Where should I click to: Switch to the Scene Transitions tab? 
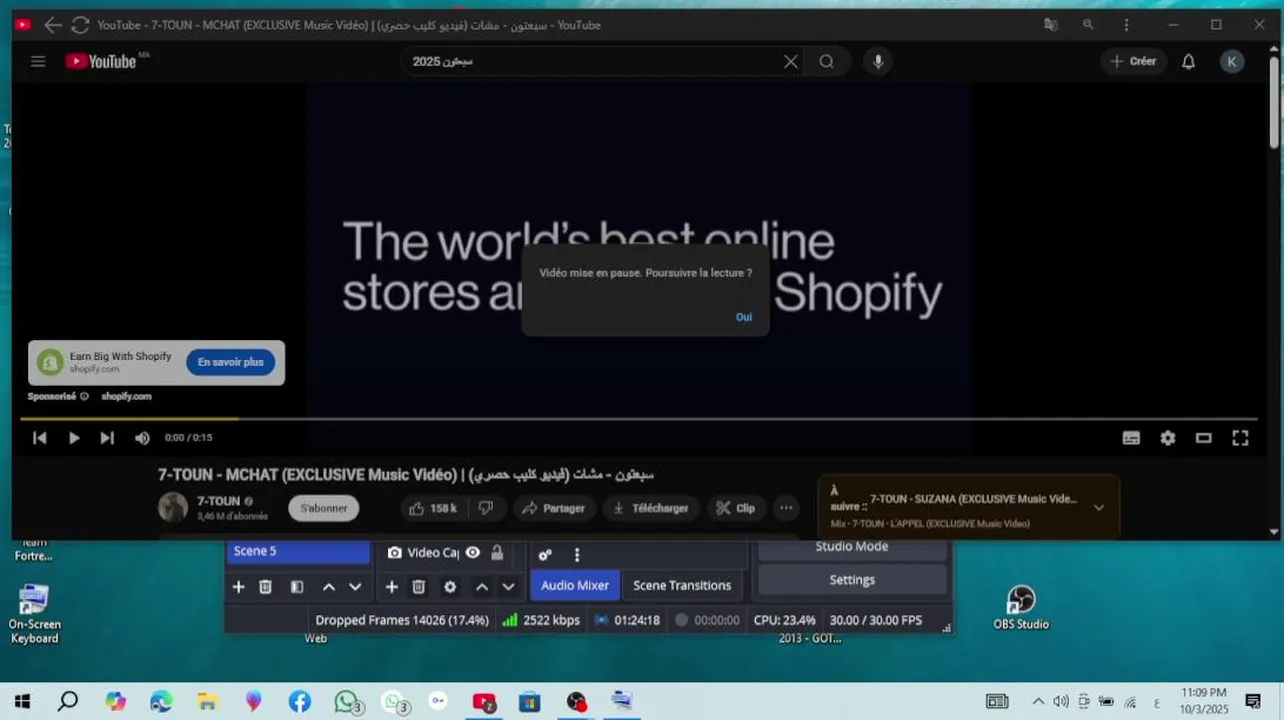[682, 585]
